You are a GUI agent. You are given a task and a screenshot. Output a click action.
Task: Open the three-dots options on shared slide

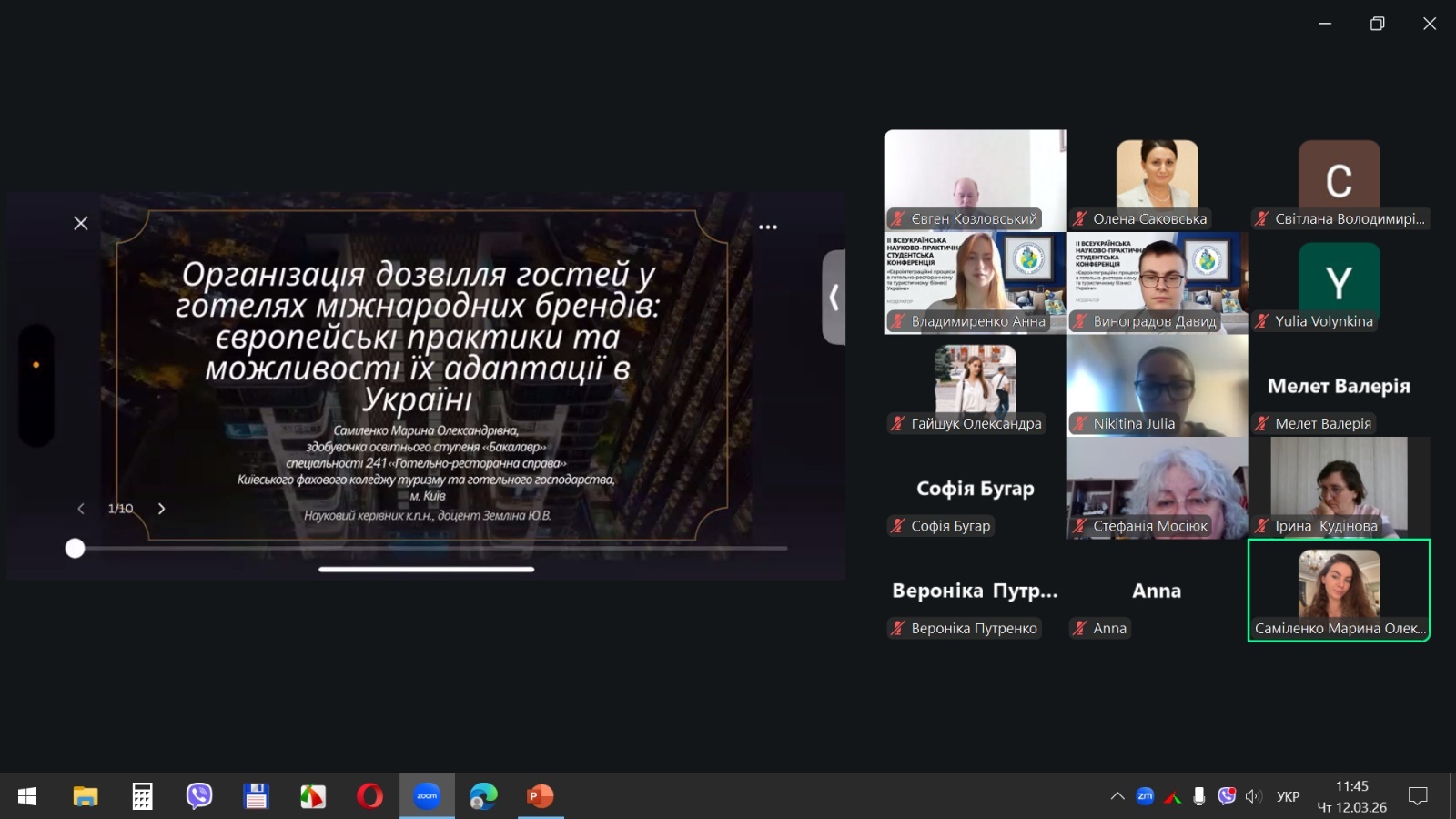pyautogui.click(x=768, y=227)
